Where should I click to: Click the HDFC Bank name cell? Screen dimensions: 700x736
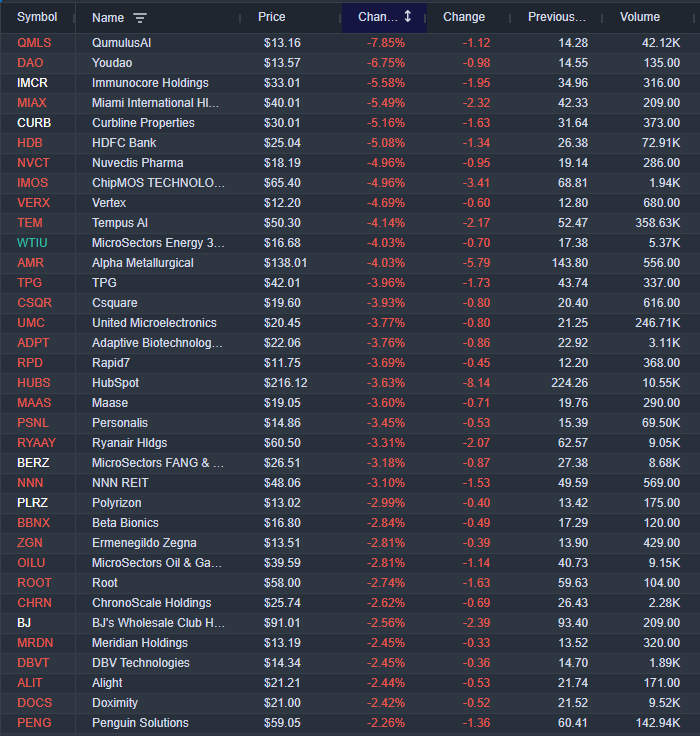(124, 143)
